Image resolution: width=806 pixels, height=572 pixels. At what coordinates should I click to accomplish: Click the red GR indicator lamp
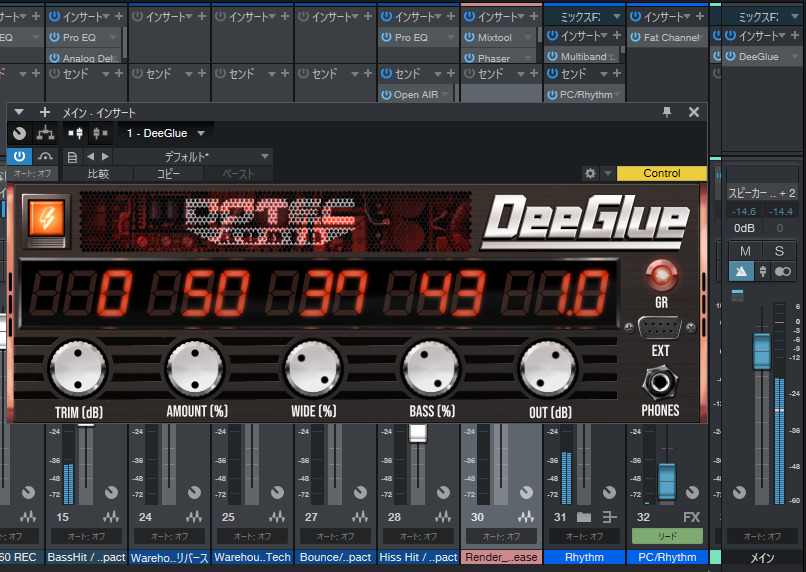pos(661,274)
